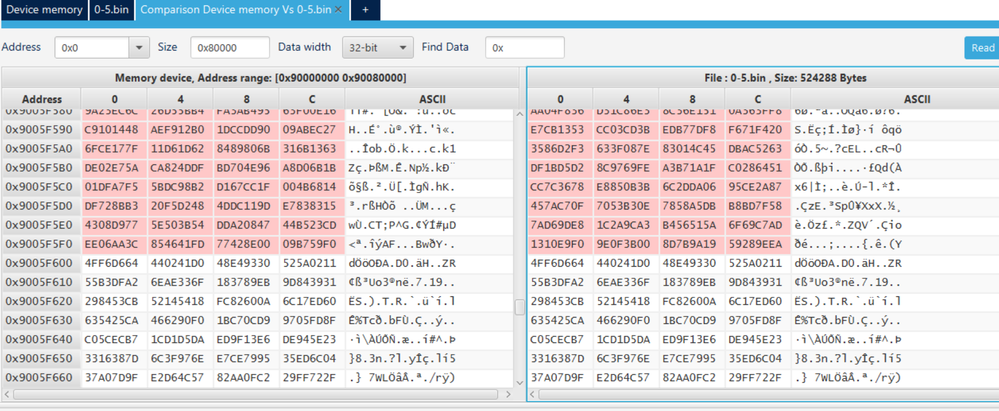The width and height of the screenshot is (999, 411).
Task: Select the File 0-5.bin size header
Action: point(763,78)
